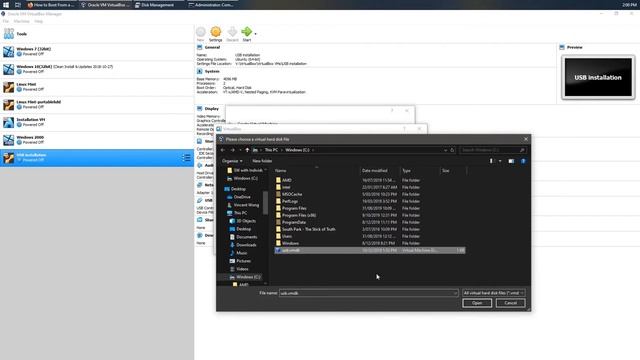Open the view options dropdown arrow

tap(500, 161)
